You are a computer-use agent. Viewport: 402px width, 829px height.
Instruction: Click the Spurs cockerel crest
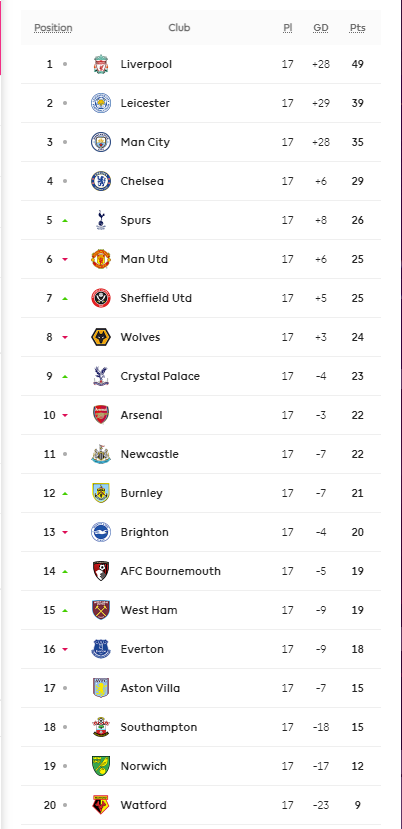[x=100, y=220]
